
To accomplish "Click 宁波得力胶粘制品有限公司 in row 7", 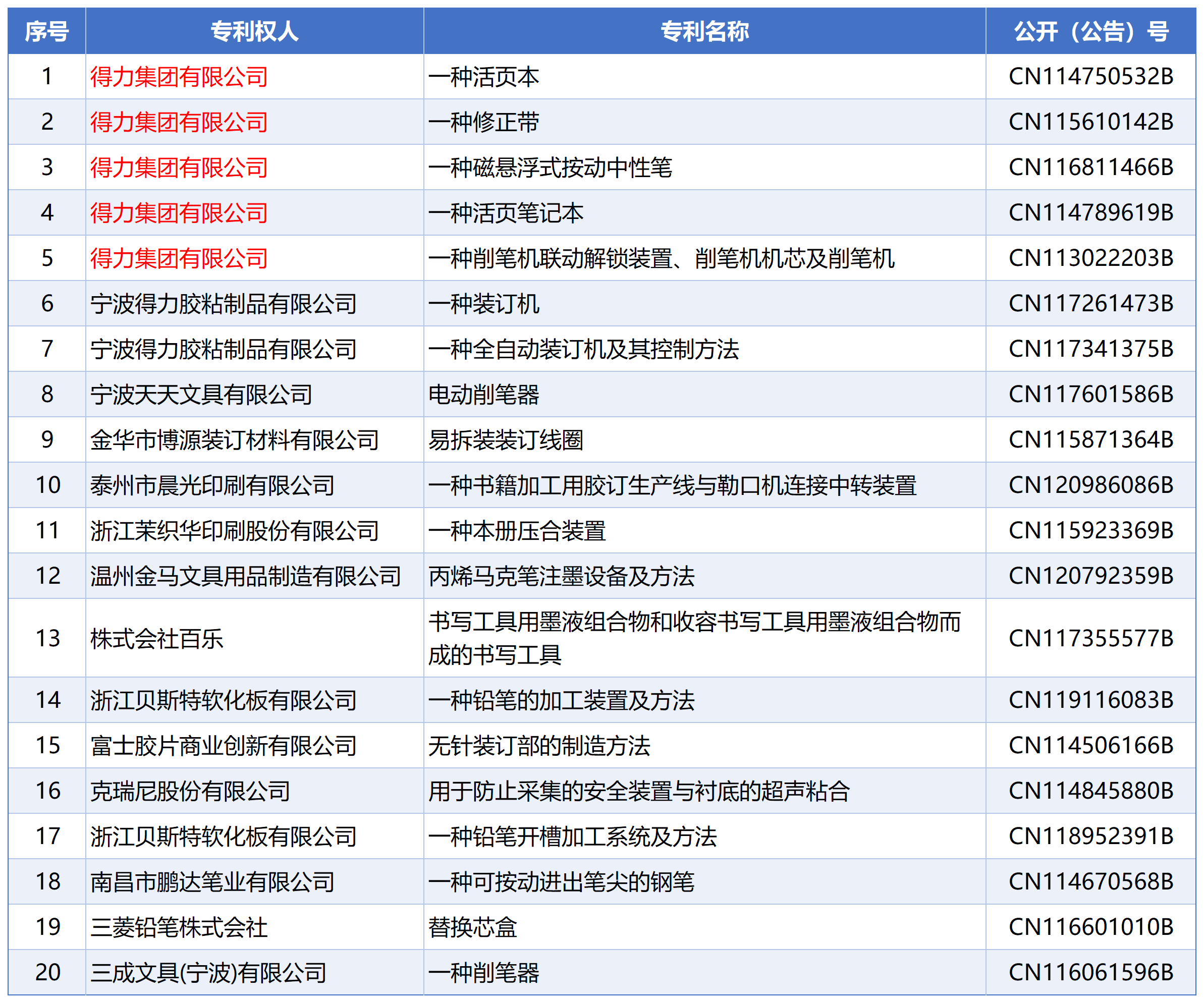I will (224, 349).
